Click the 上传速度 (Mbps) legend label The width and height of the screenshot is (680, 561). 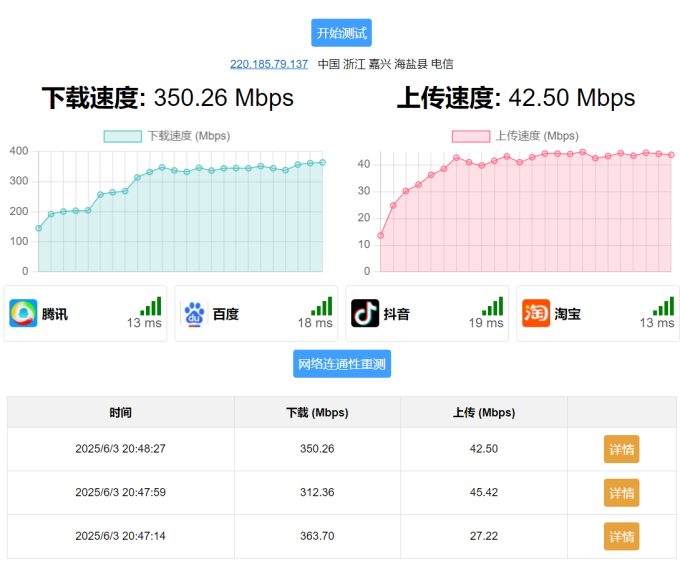537,136
